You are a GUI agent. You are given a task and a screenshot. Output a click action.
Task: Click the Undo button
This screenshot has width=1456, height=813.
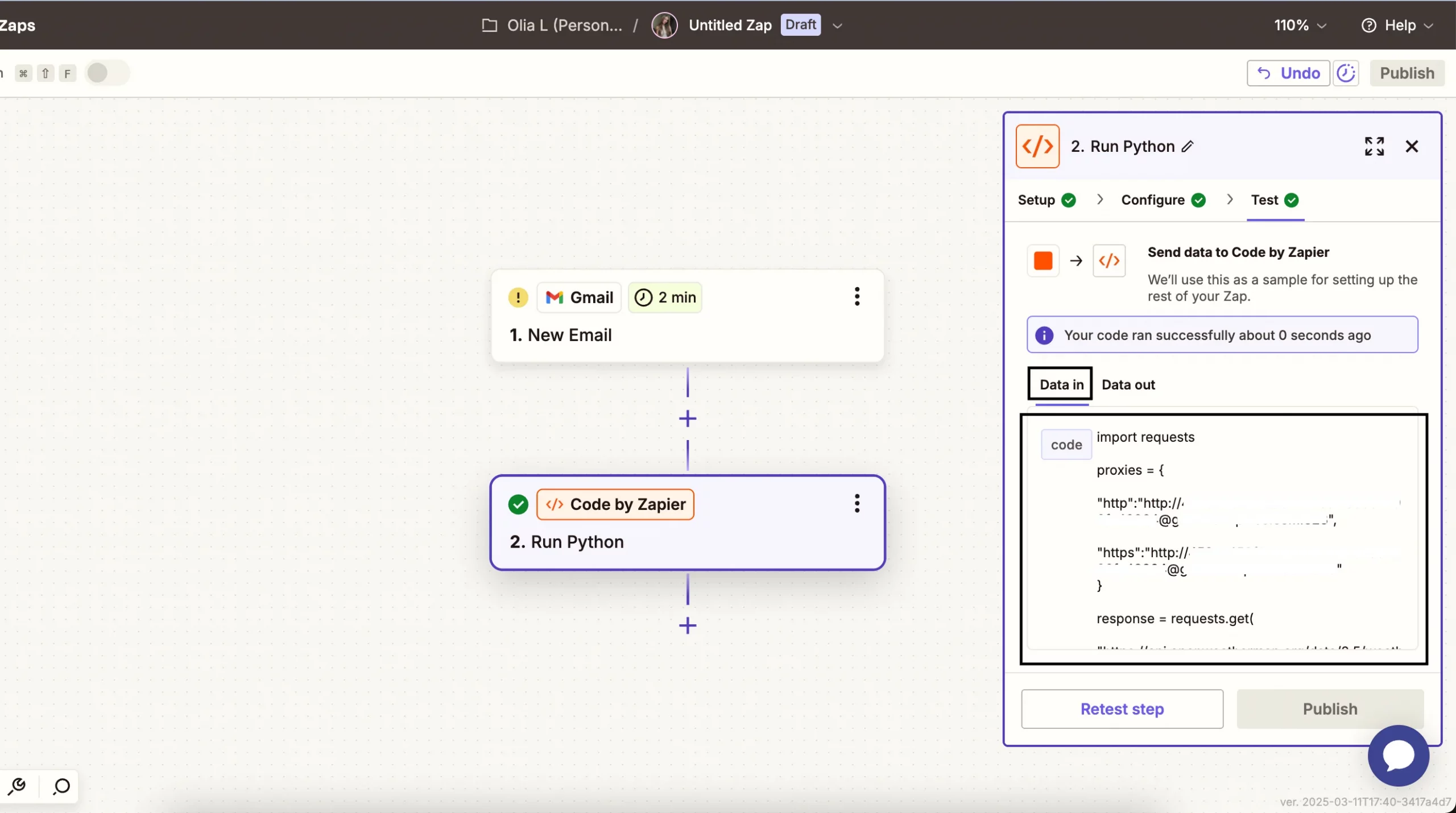[x=1288, y=73]
